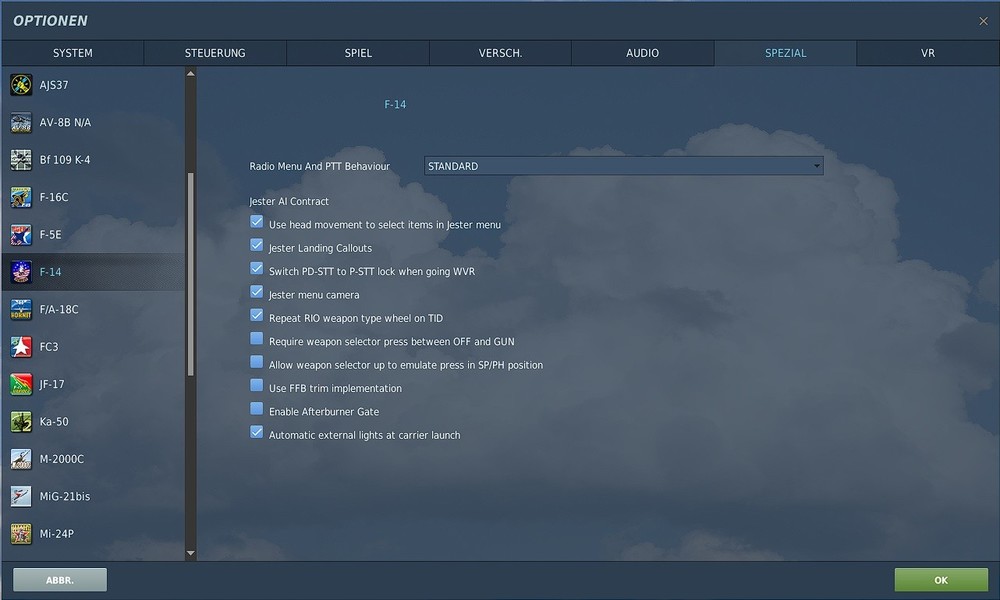This screenshot has width=1000, height=600.
Task: Toggle Switch PD-STT to P-STT lock checkbox
Action: [x=256, y=268]
